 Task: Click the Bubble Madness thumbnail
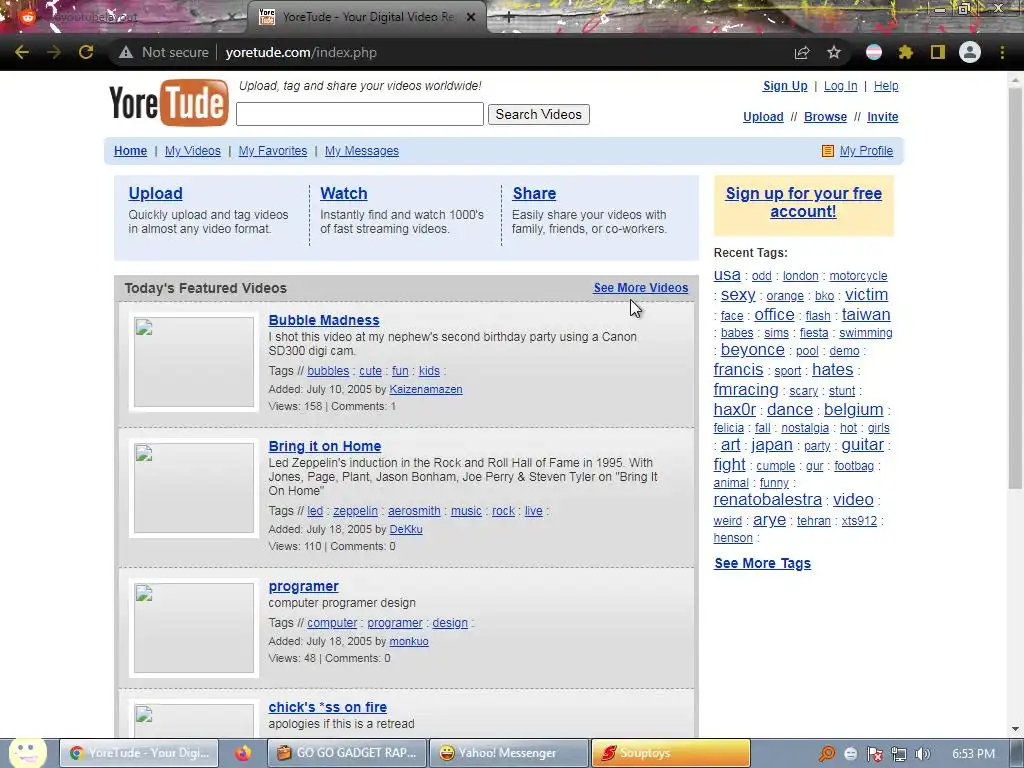click(x=194, y=362)
